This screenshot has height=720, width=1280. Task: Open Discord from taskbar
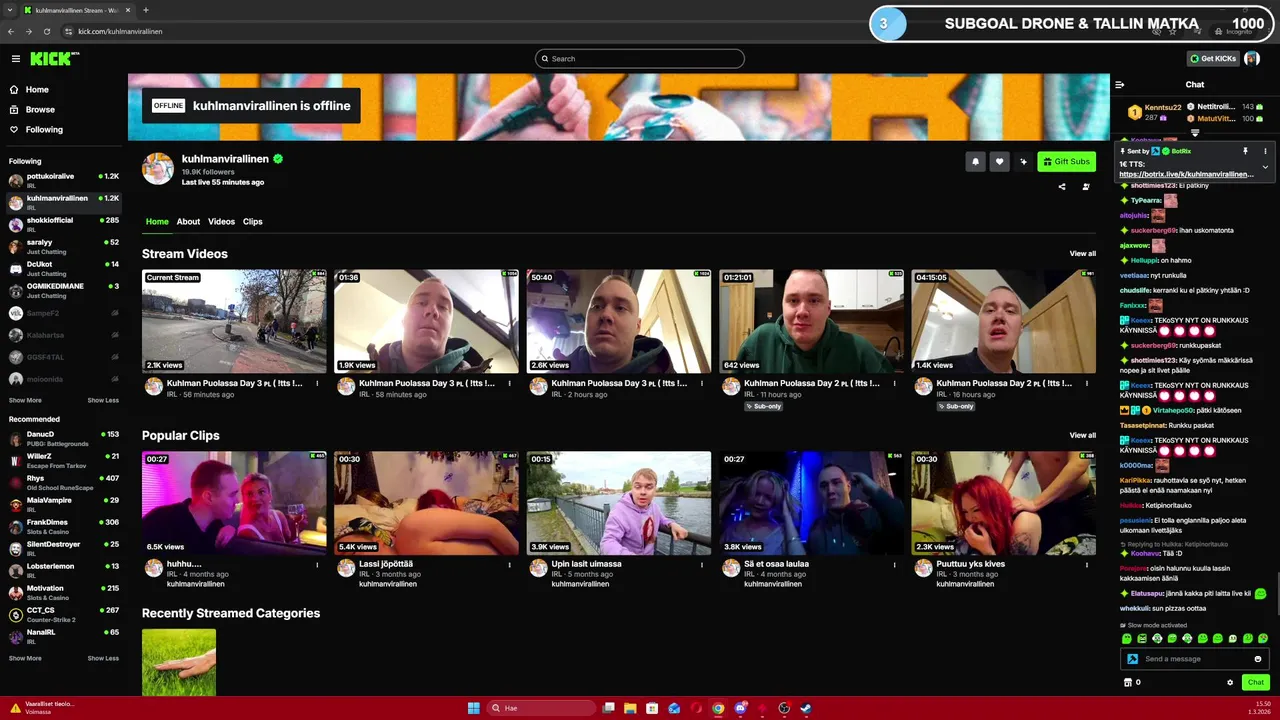click(740, 708)
